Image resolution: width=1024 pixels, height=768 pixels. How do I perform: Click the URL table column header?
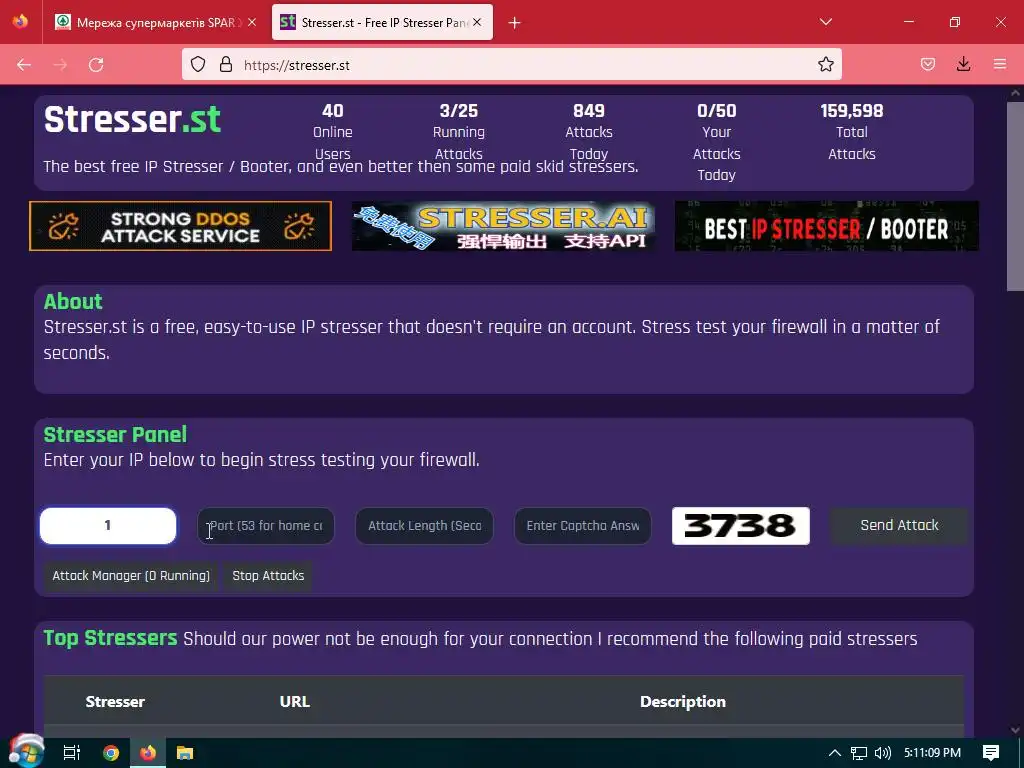tap(295, 701)
